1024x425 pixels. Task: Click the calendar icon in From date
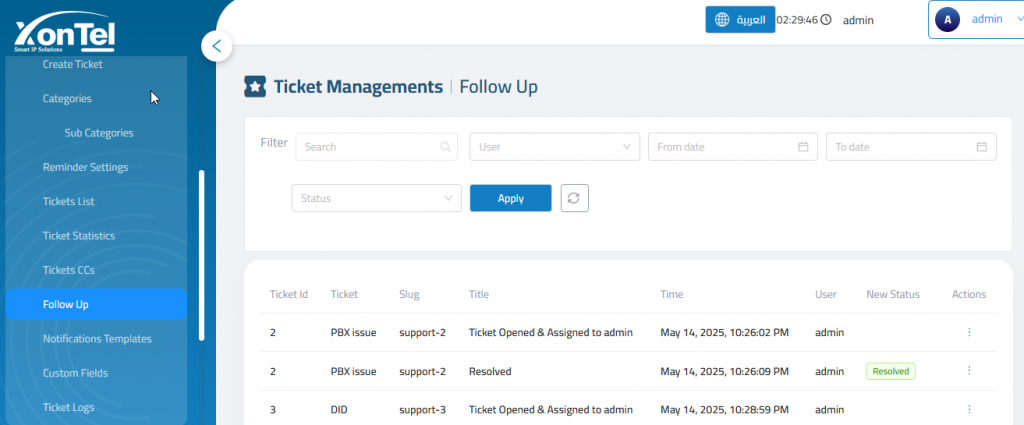tap(803, 147)
